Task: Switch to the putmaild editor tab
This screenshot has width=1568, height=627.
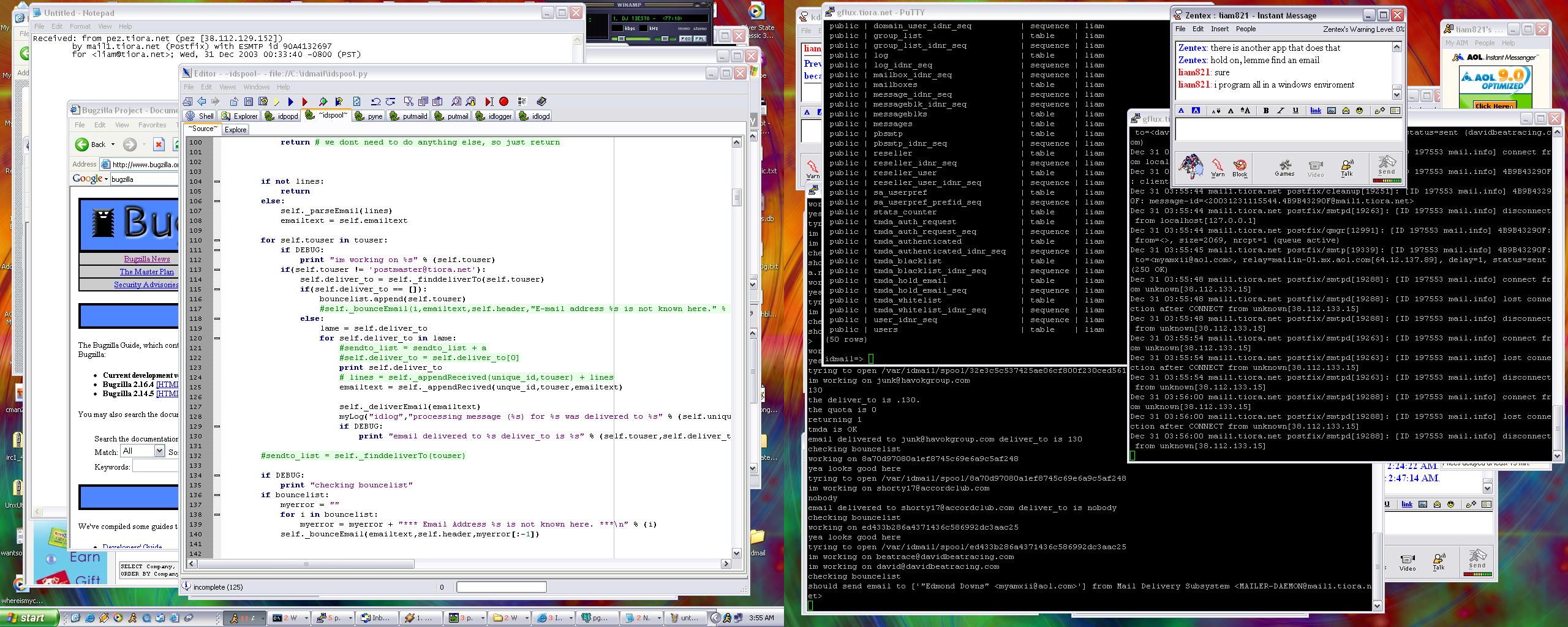Action: 409,116
